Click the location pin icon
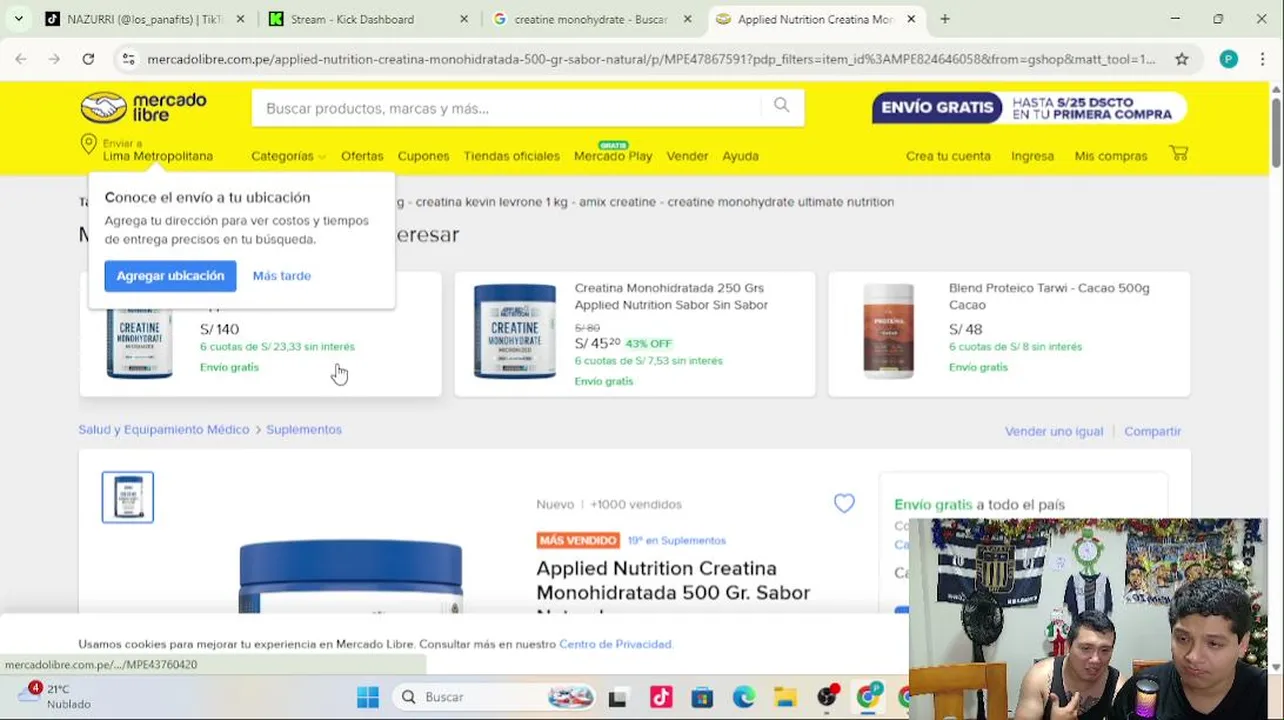The height and width of the screenshot is (720, 1284). (x=89, y=145)
